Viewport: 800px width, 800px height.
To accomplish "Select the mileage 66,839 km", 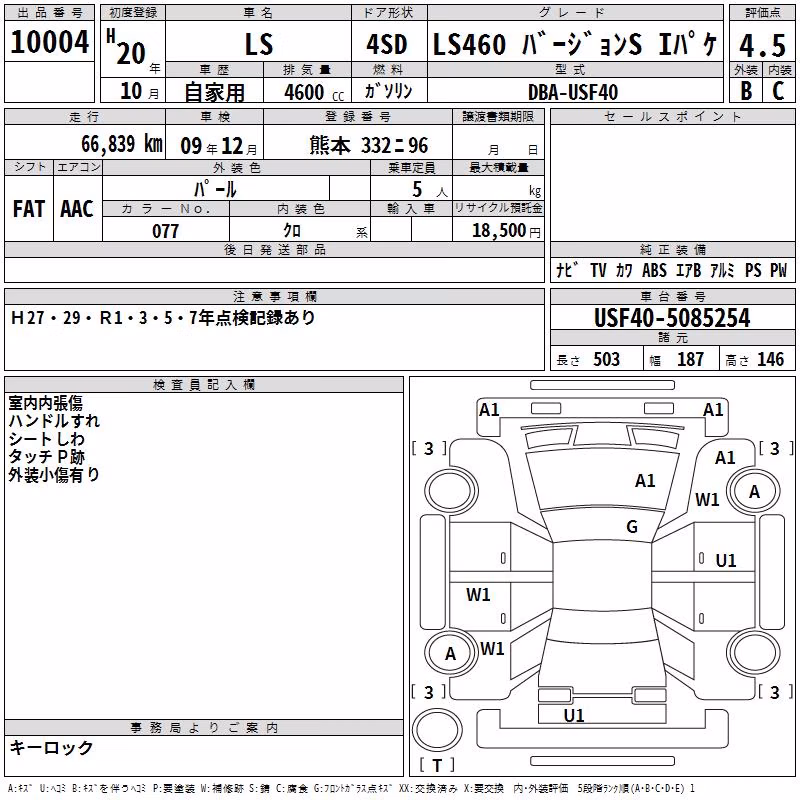I will (x=121, y=144).
